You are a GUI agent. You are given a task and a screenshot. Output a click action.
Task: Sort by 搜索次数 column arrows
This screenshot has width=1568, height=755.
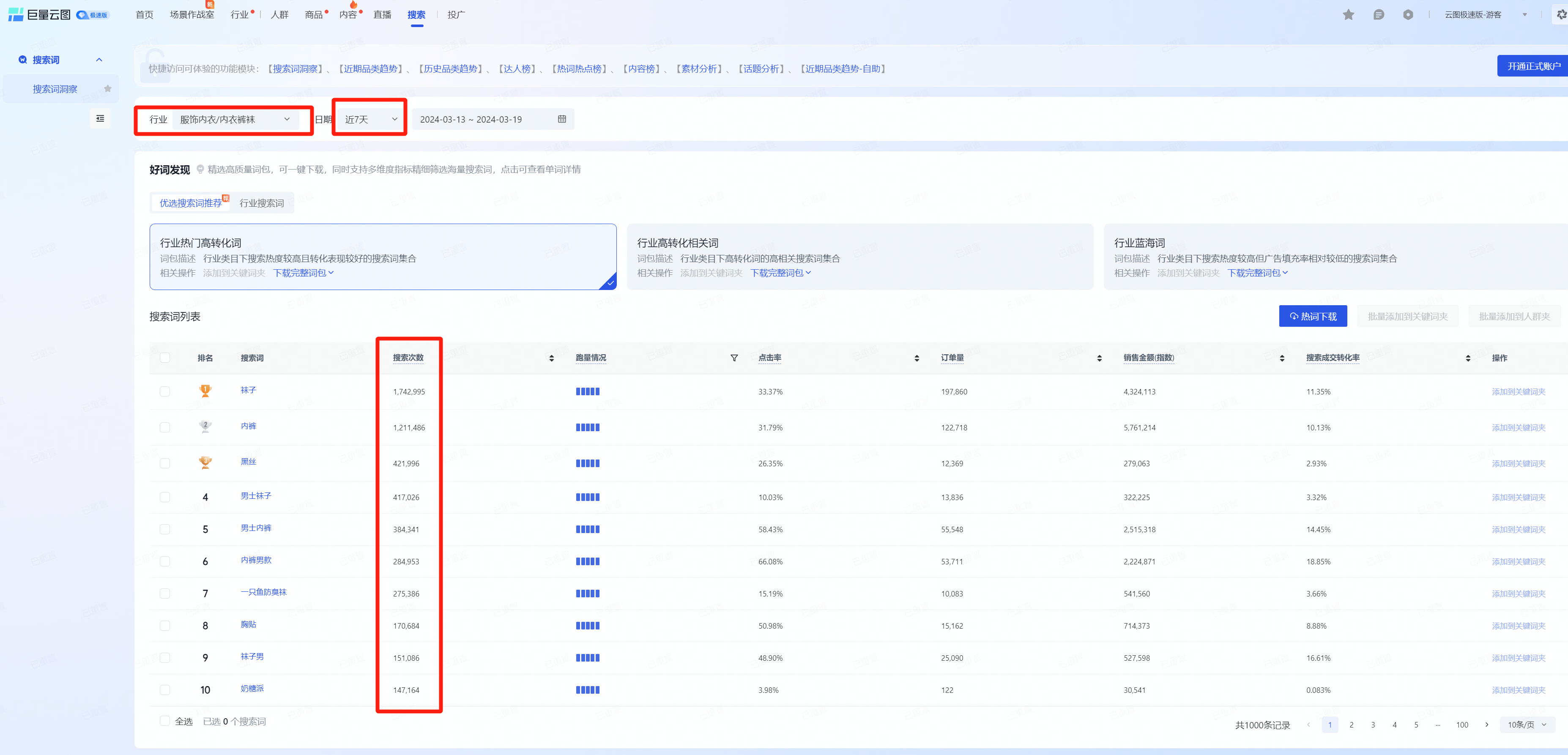click(x=551, y=358)
